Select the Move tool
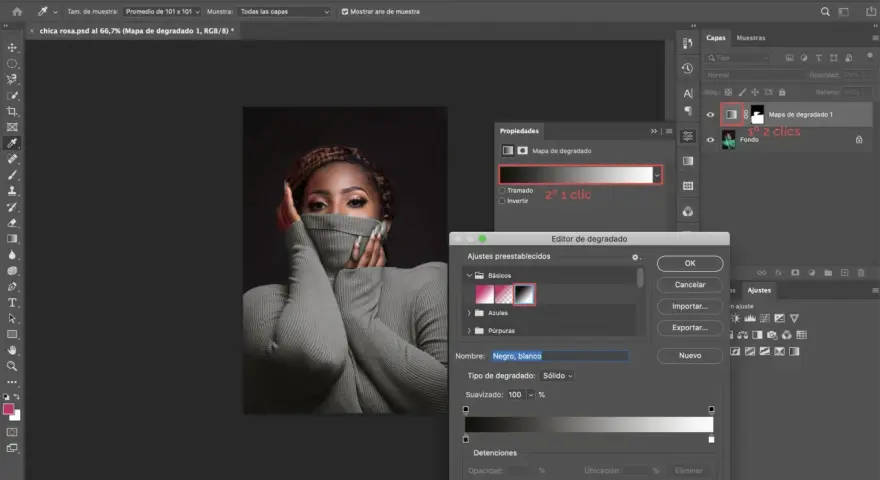Screen dimensions: 880x480 tap(12, 48)
